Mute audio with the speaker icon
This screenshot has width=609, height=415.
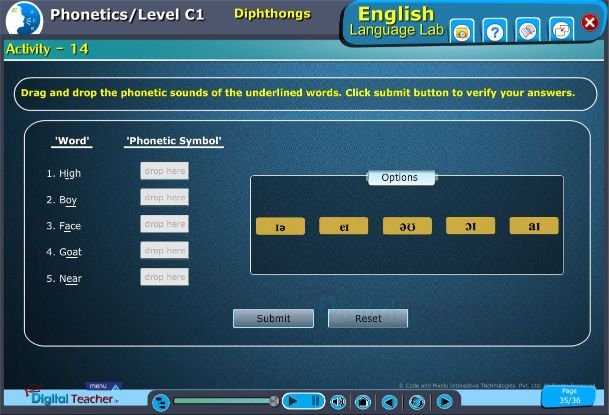click(338, 402)
